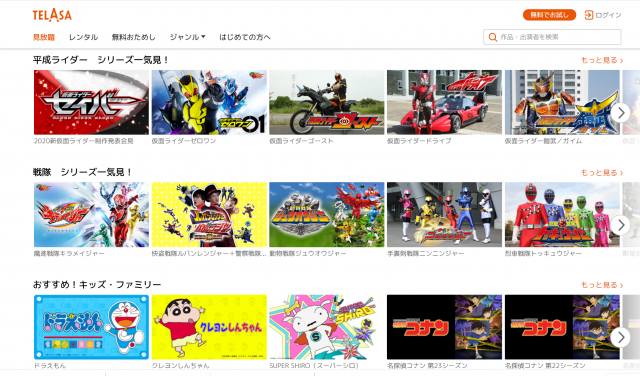640x376 pixels.
Task: Click the クレヨンしんちゃん title text
Action: tap(180, 366)
